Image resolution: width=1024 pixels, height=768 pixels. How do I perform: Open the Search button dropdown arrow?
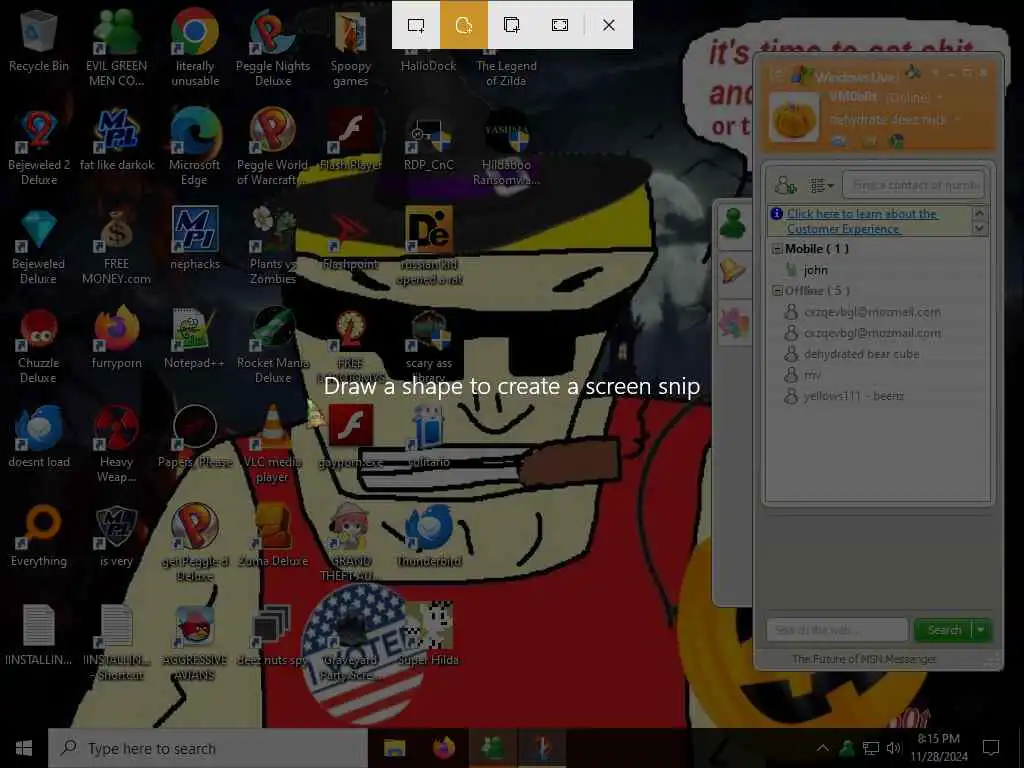(981, 630)
